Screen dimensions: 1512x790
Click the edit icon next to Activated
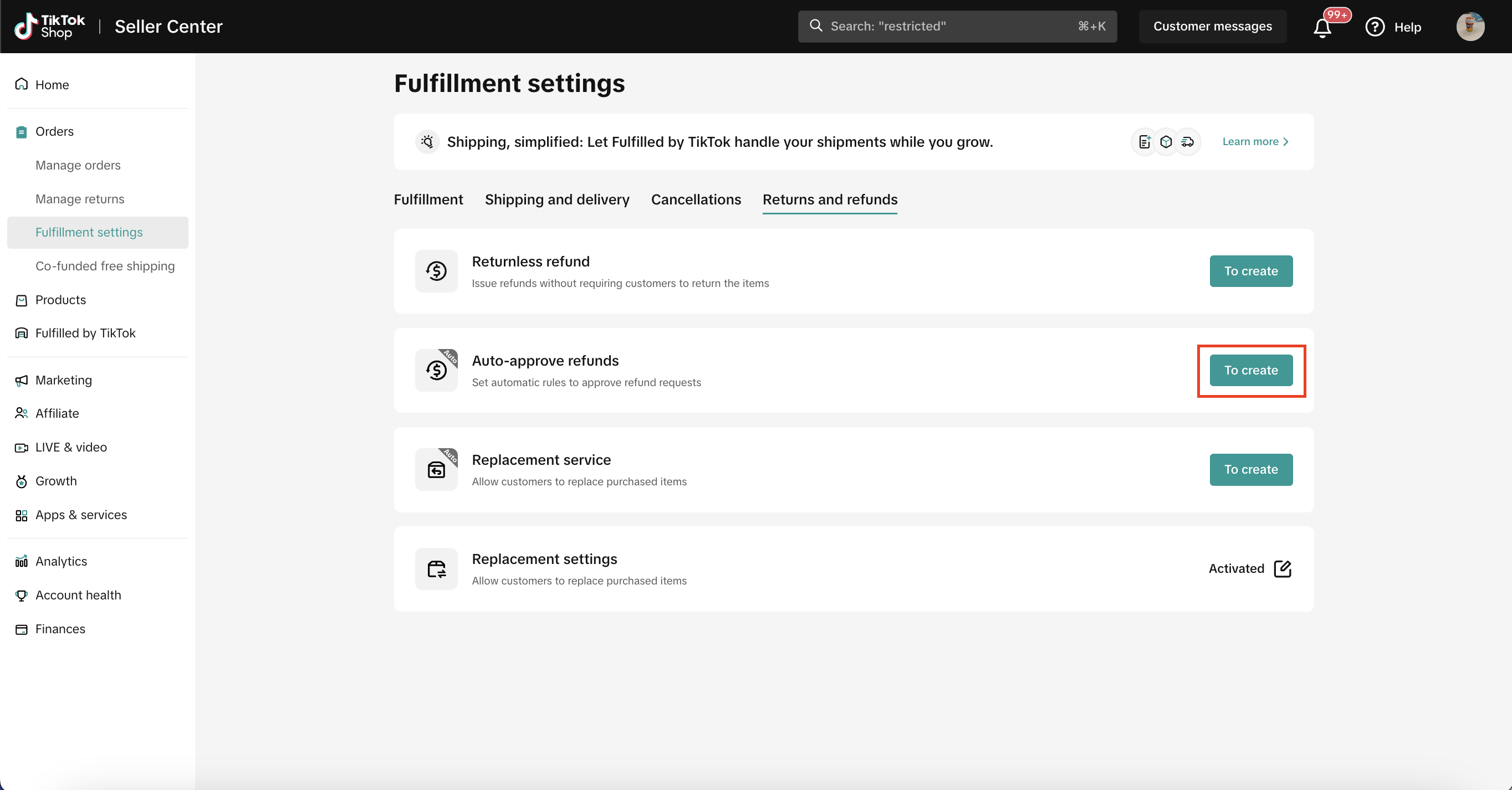coord(1283,568)
